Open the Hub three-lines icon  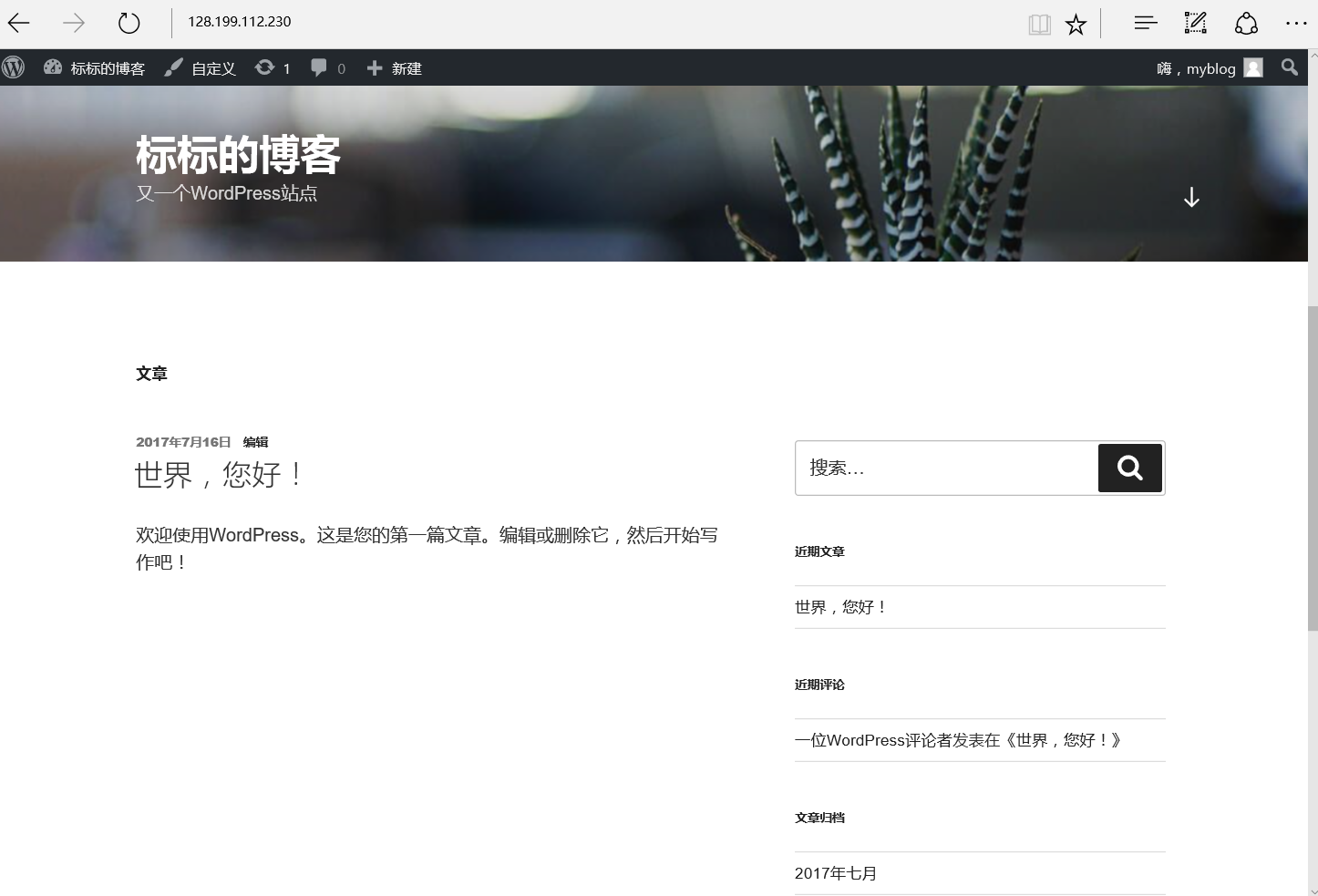[x=1146, y=23]
